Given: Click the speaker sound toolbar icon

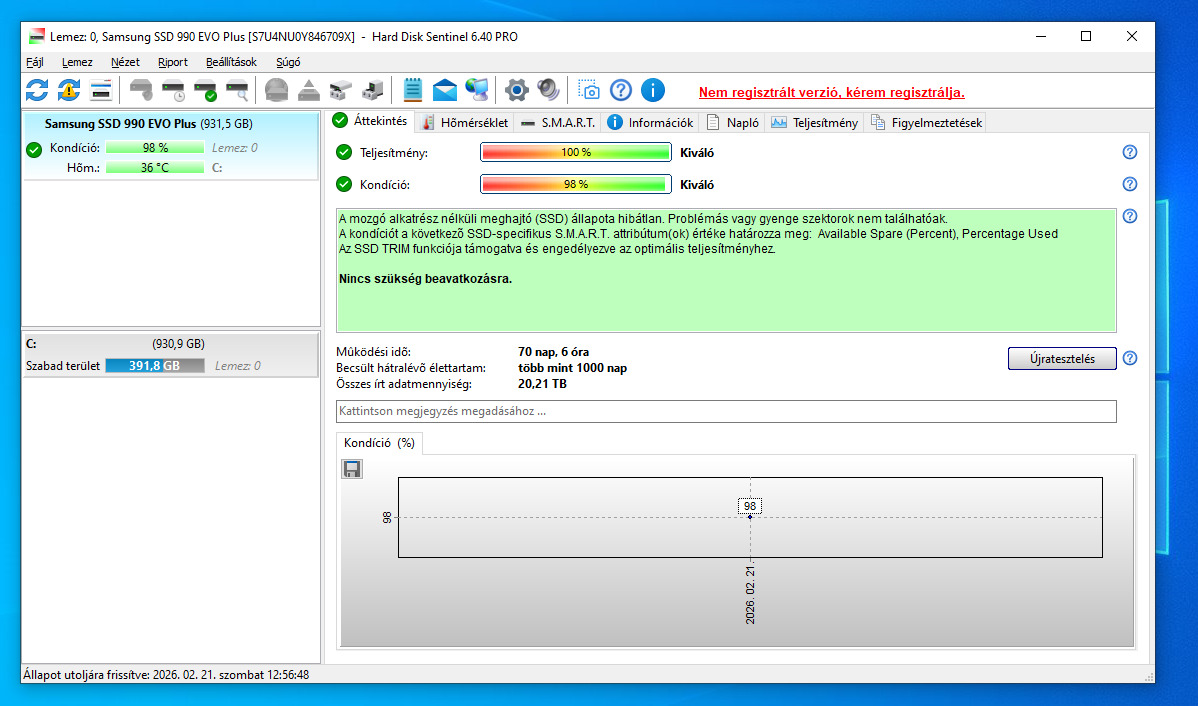Looking at the screenshot, I should click(549, 90).
